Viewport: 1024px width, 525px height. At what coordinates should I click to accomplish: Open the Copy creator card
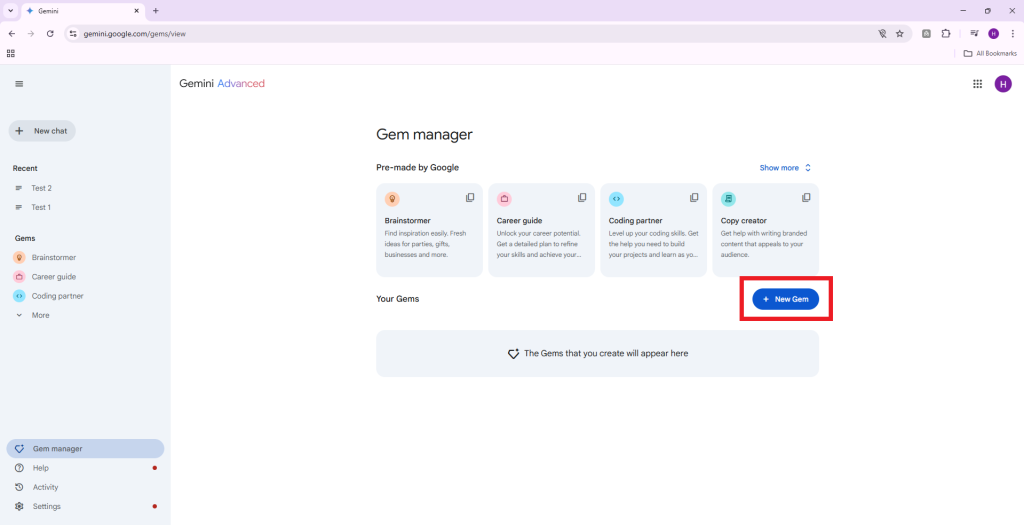[765, 230]
